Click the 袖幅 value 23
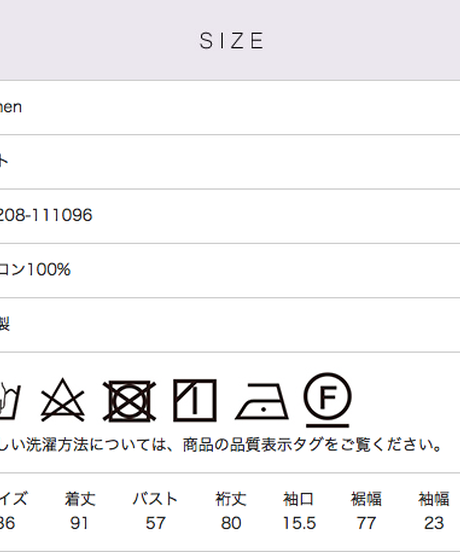This screenshot has width=460, height=552. [x=434, y=523]
